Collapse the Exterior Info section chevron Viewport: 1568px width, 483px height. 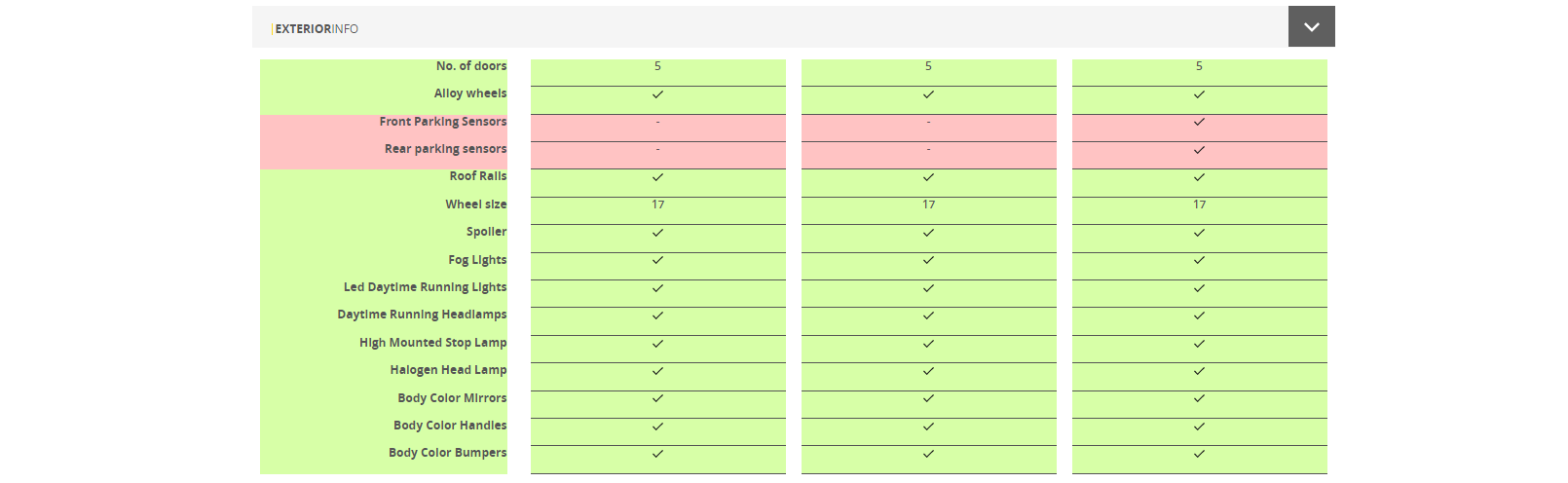[1311, 27]
